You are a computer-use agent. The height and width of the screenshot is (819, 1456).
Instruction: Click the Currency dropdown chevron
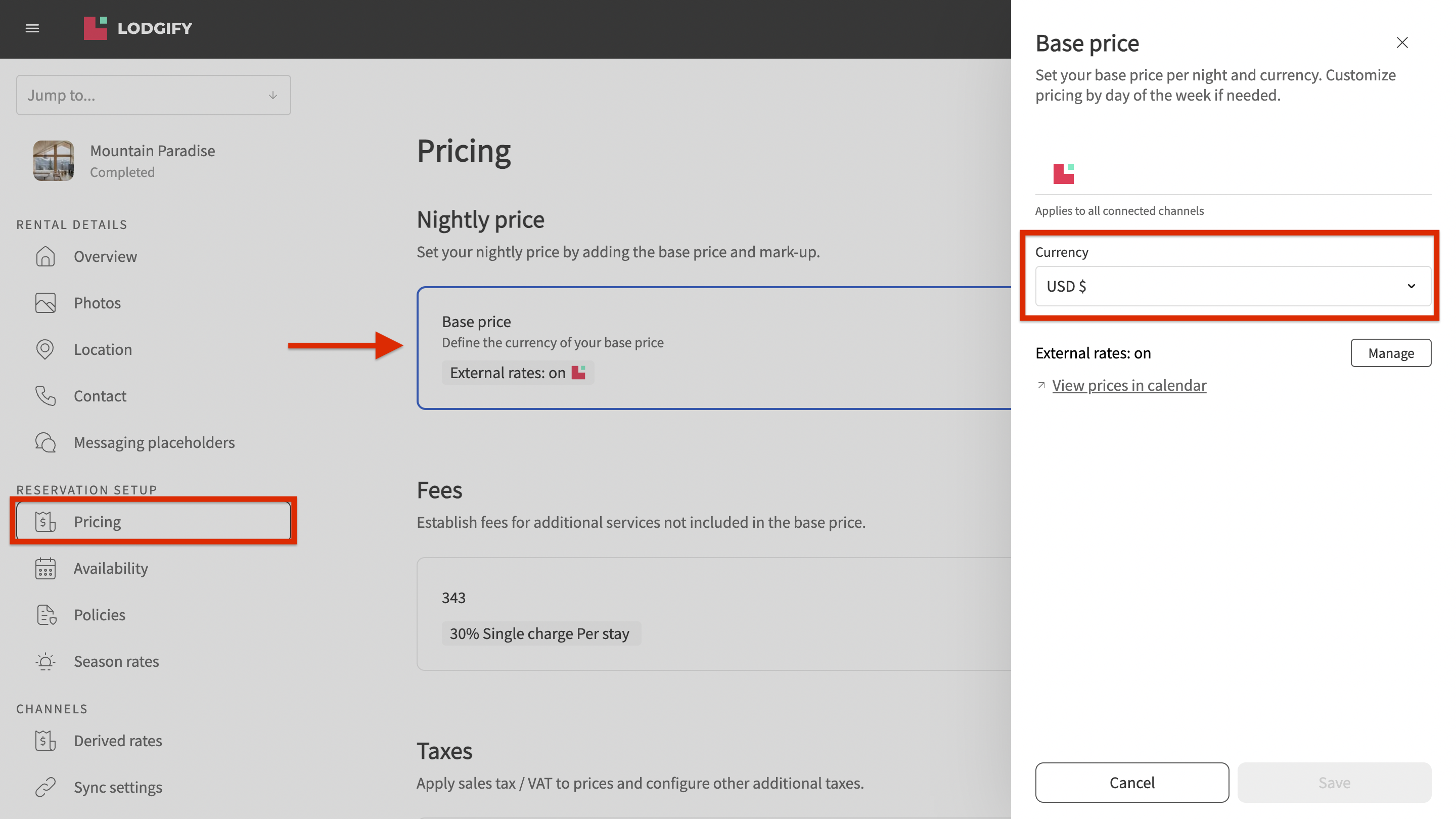[x=1411, y=286]
